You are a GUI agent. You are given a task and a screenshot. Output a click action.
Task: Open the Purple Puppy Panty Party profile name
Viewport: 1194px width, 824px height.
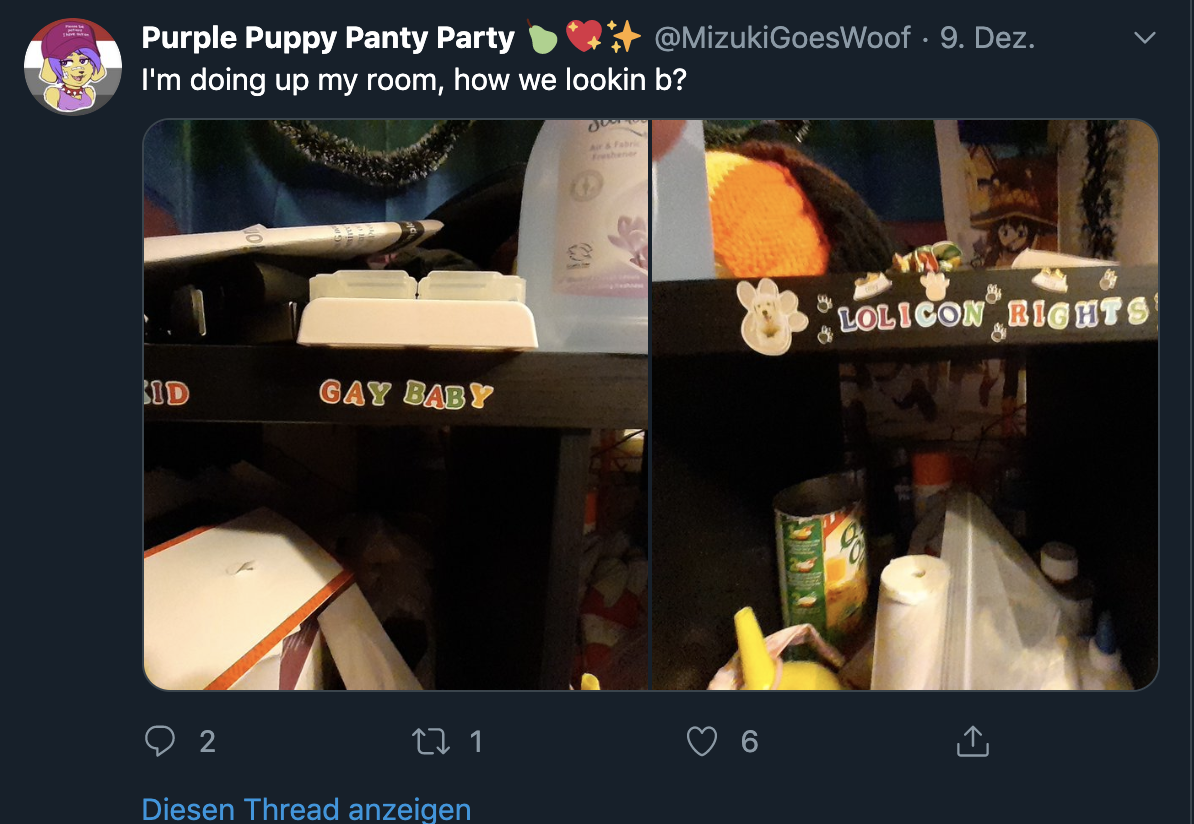pos(328,37)
